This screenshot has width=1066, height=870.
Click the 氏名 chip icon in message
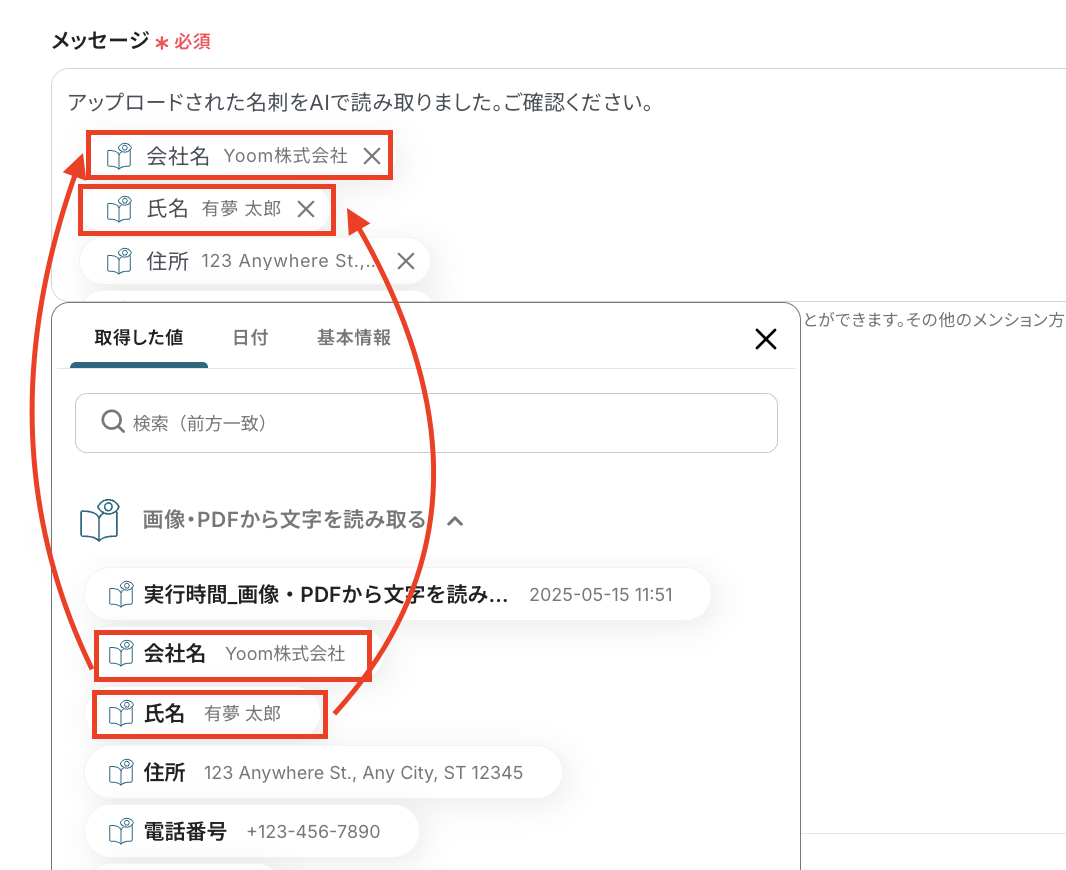tap(120, 209)
